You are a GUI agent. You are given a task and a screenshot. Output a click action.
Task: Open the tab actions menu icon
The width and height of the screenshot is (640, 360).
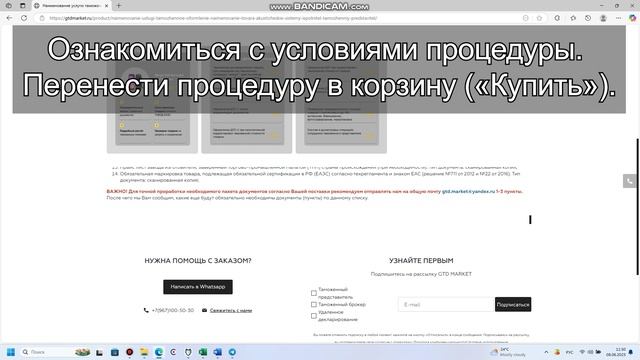[22, 6]
